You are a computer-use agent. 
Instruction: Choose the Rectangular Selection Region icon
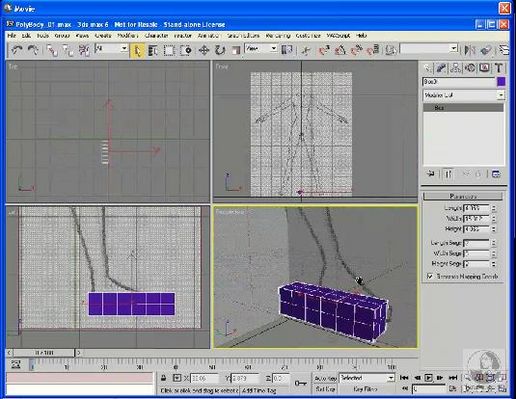tap(169, 51)
